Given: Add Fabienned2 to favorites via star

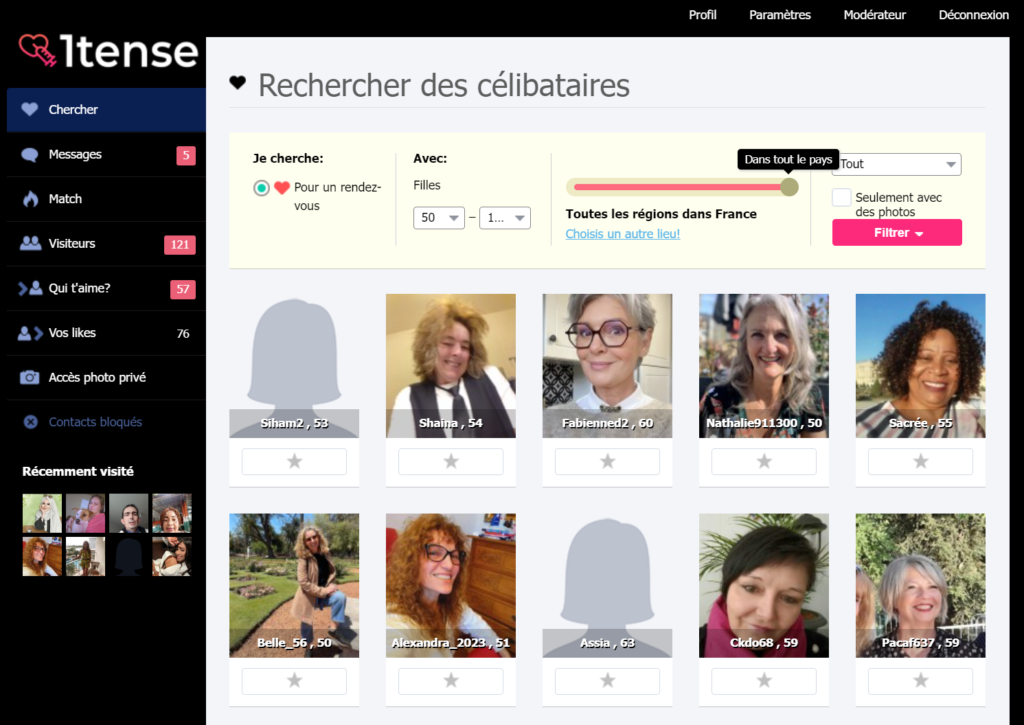Looking at the screenshot, I should point(607,462).
